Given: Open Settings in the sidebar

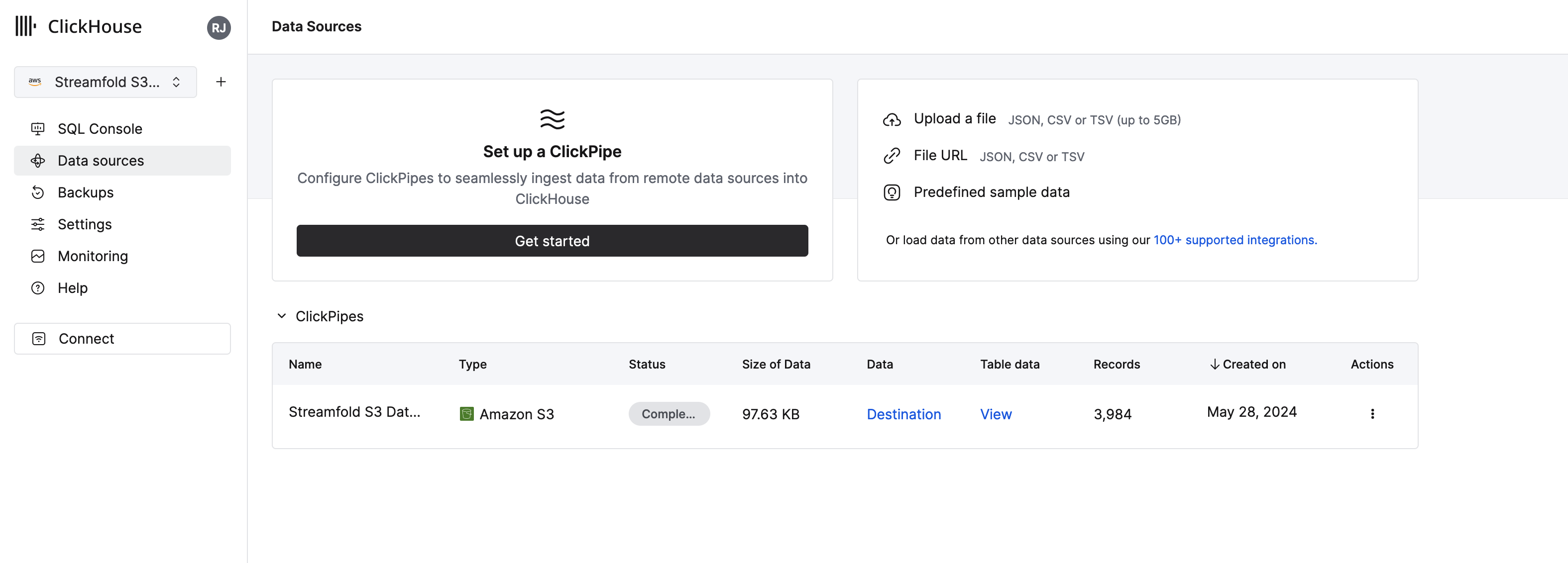Looking at the screenshot, I should (x=122, y=224).
